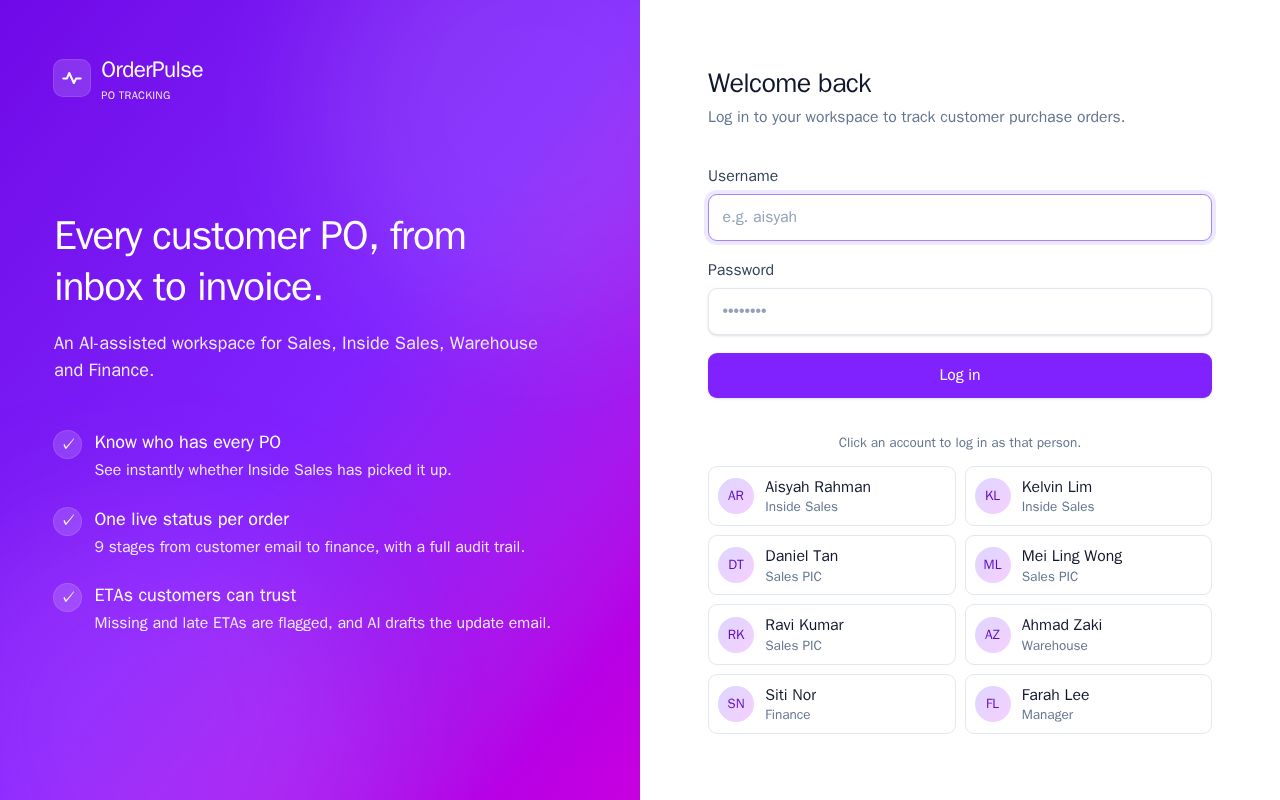Image resolution: width=1280 pixels, height=800 pixels.
Task: Click checkmark icon beside ETAs customers can trust
Action: [68, 597]
